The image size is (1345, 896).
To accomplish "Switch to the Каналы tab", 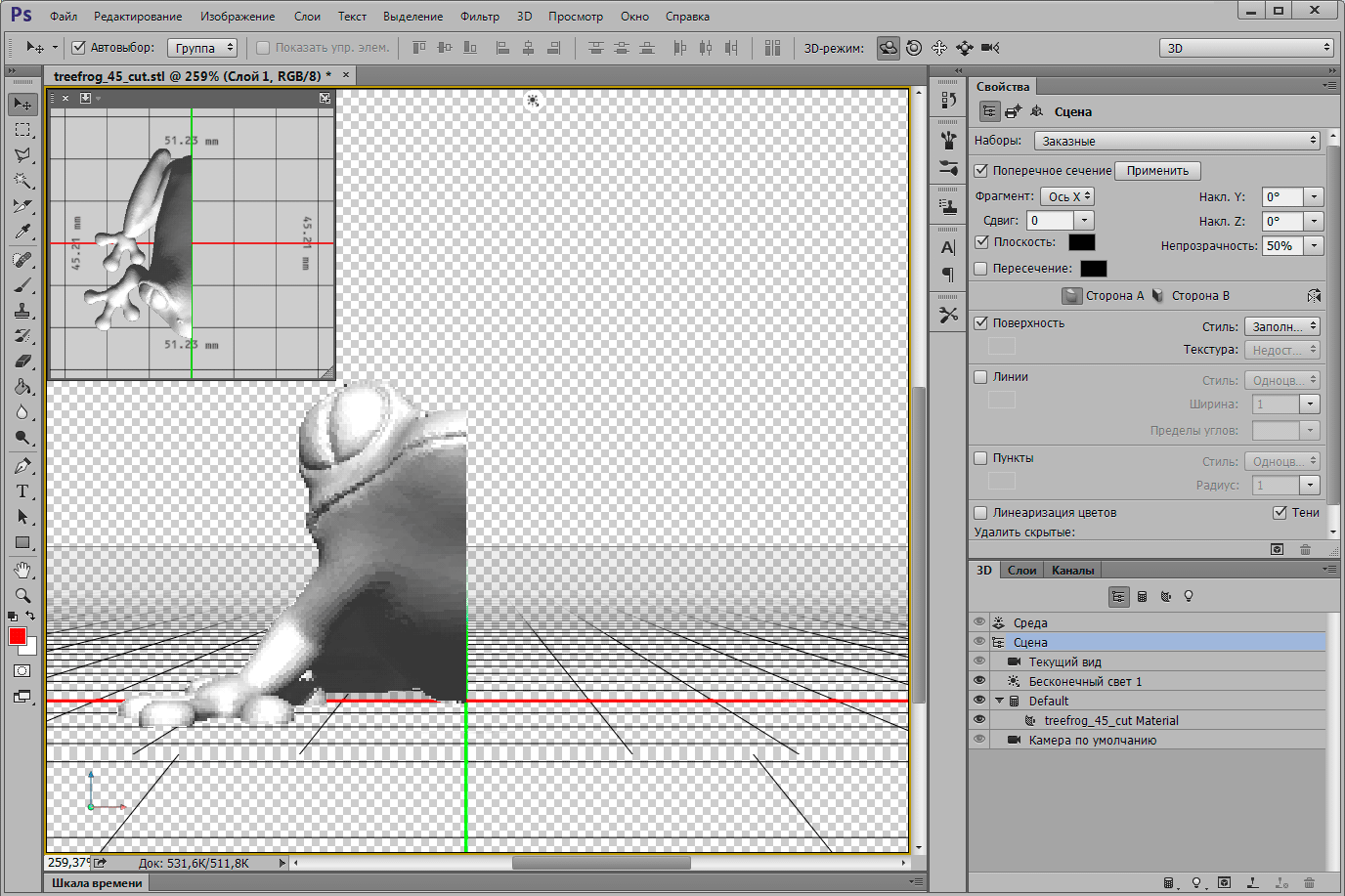I will (1072, 571).
